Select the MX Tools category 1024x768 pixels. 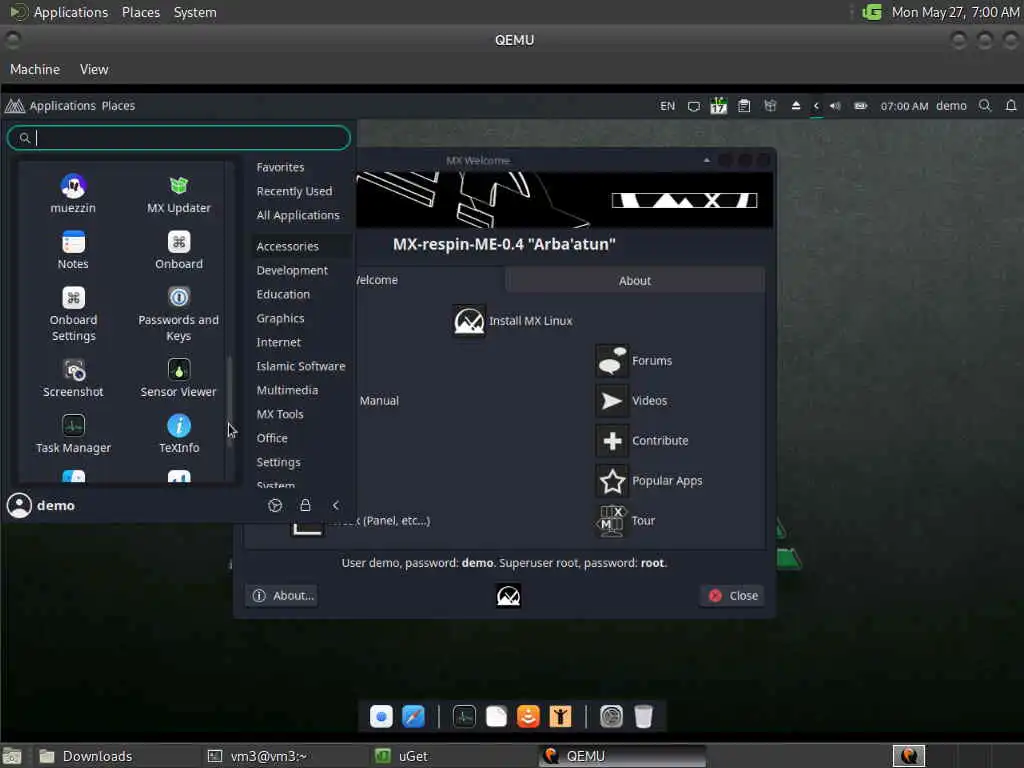280,414
